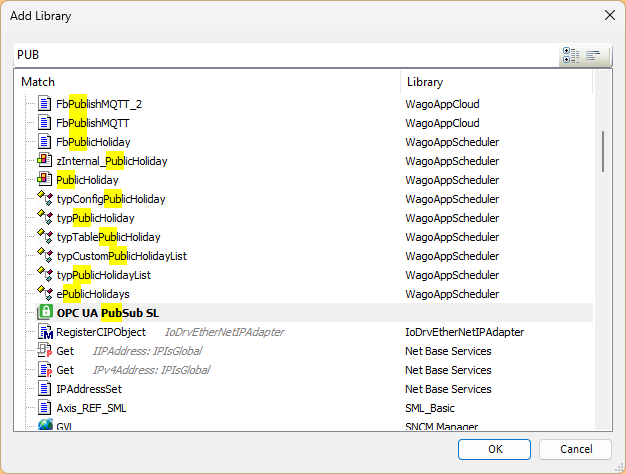Confirm with the OK button
626x474 pixels.
pos(494,449)
